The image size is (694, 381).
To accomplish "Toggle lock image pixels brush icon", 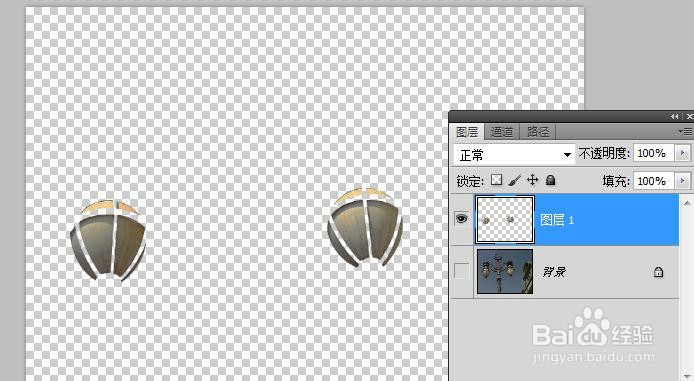I will tap(514, 180).
